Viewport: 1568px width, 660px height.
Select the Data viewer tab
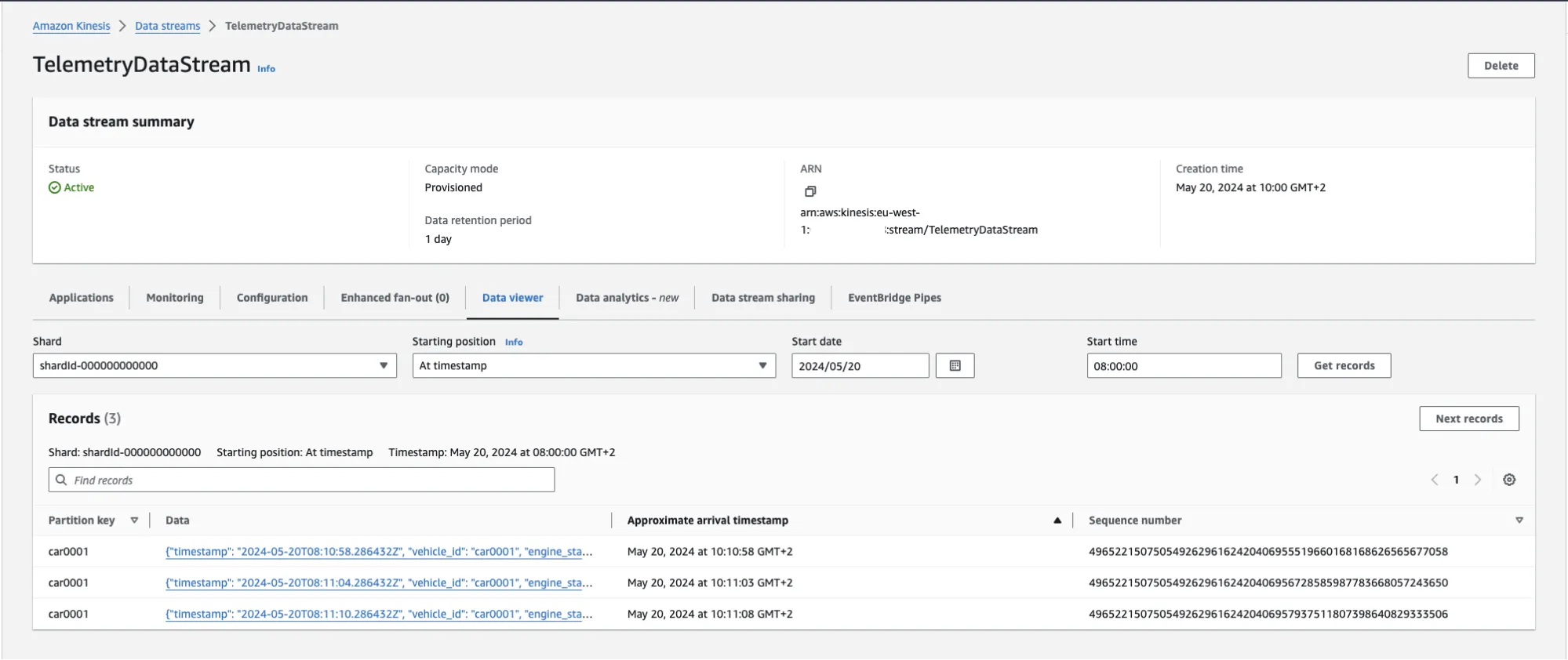coord(512,298)
